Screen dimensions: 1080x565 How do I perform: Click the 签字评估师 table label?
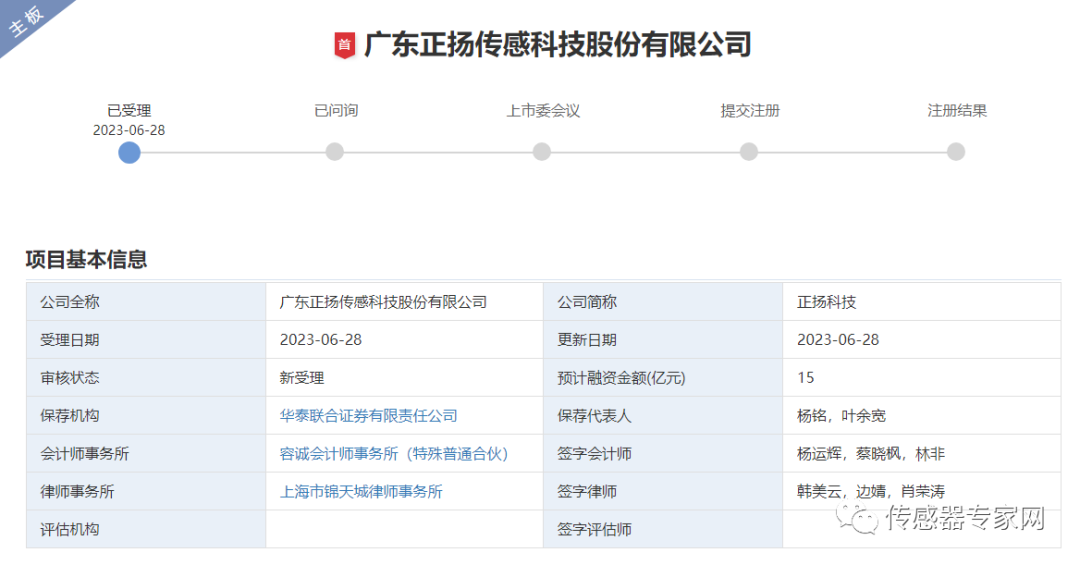coord(594,529)
